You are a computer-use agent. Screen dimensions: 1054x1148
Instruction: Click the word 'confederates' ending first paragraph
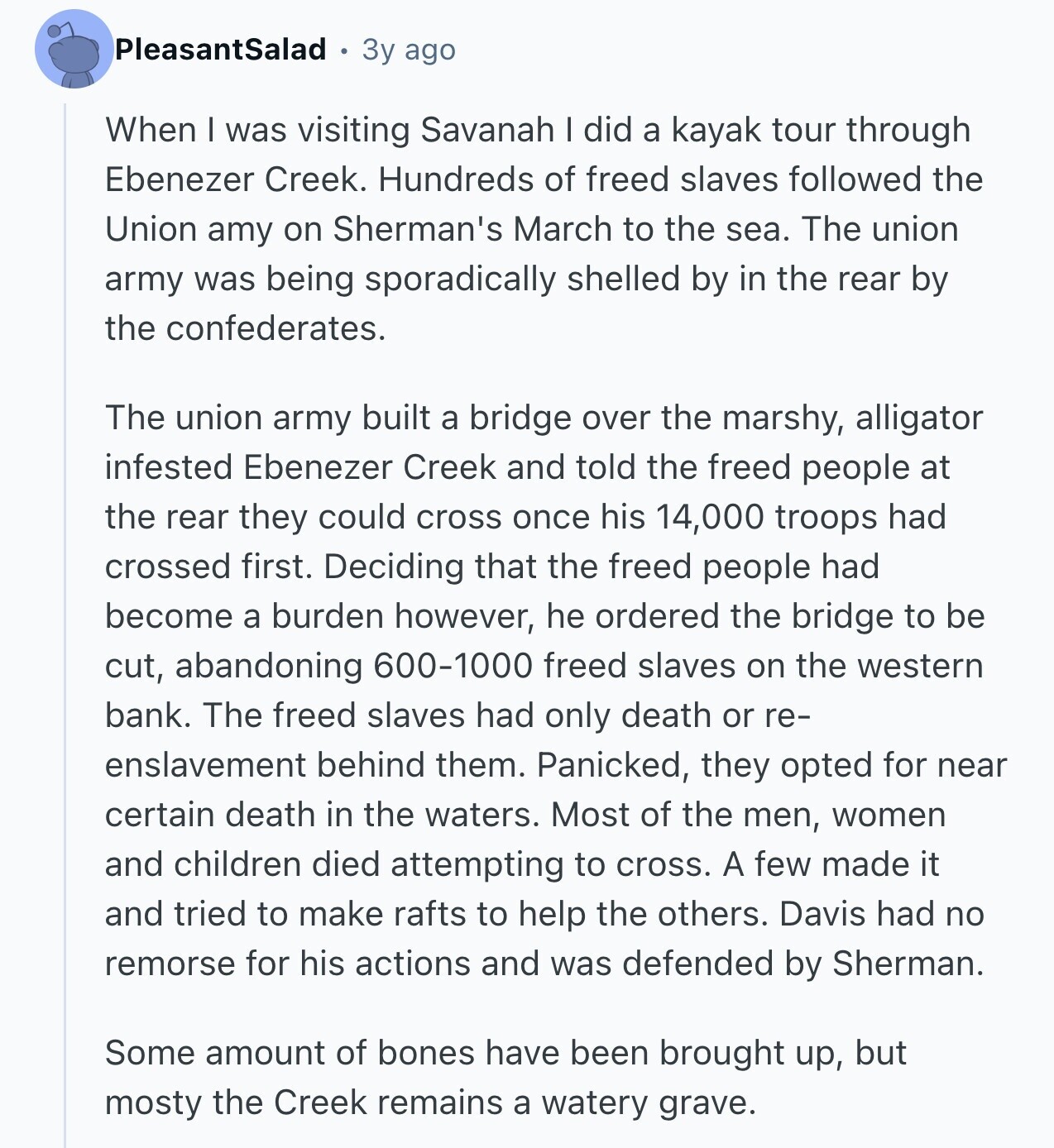pyautogui.click(x=275, y=328)
